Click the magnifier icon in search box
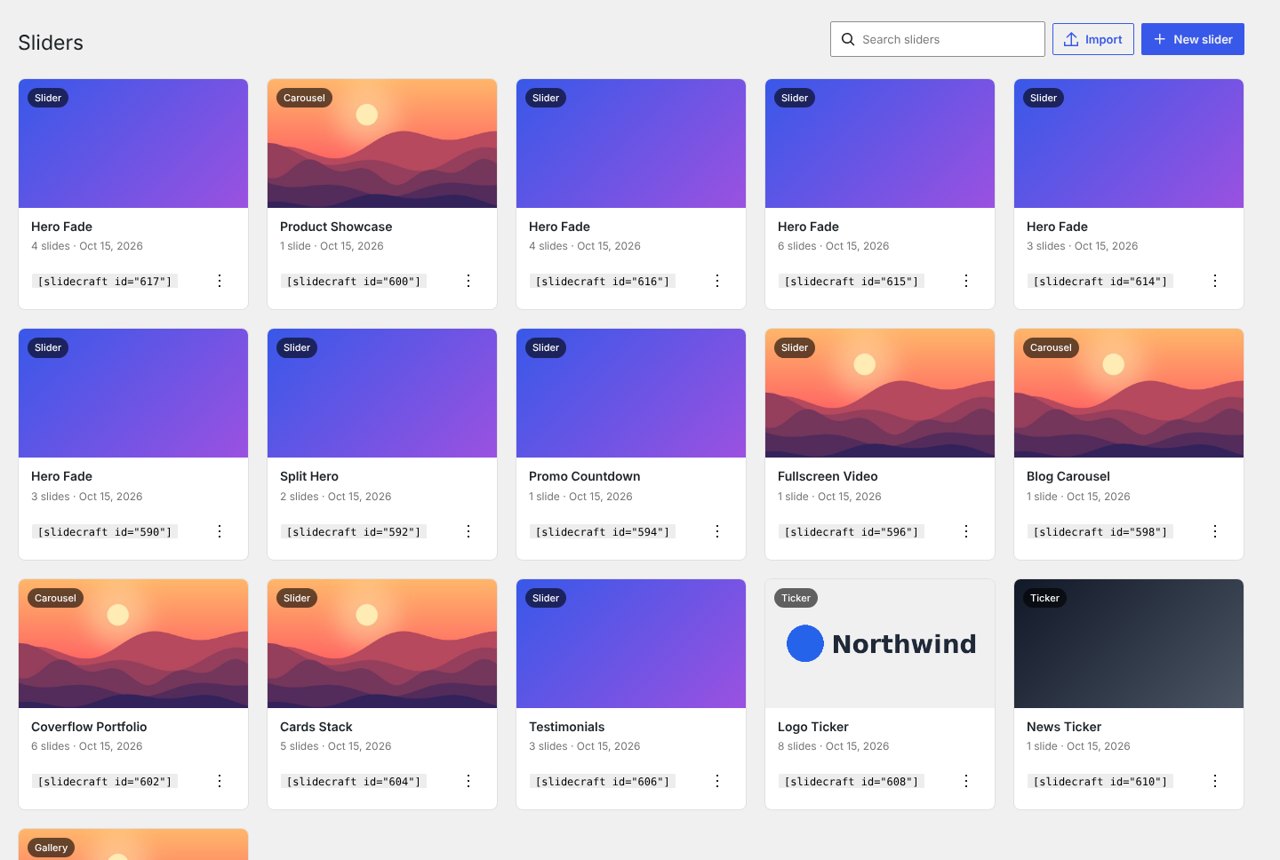Image resolution: width=1280 pixels, height=860 pixels. coord(848,39)
